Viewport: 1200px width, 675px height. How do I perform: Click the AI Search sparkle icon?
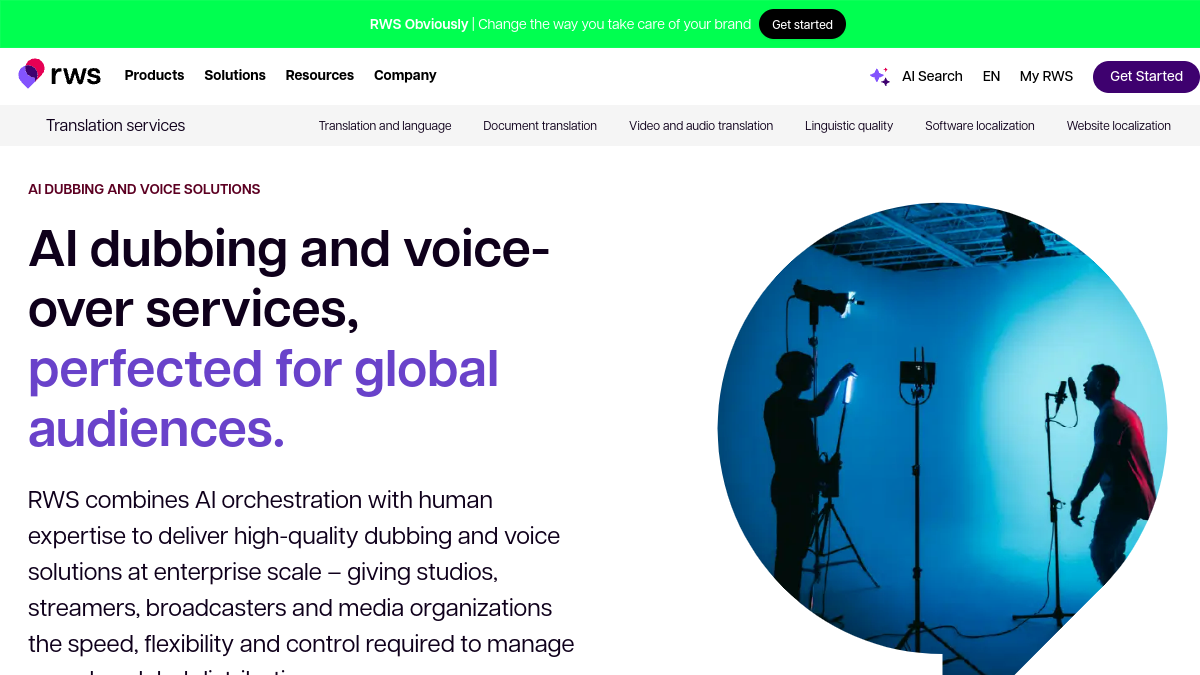click(x=880, y=76)
